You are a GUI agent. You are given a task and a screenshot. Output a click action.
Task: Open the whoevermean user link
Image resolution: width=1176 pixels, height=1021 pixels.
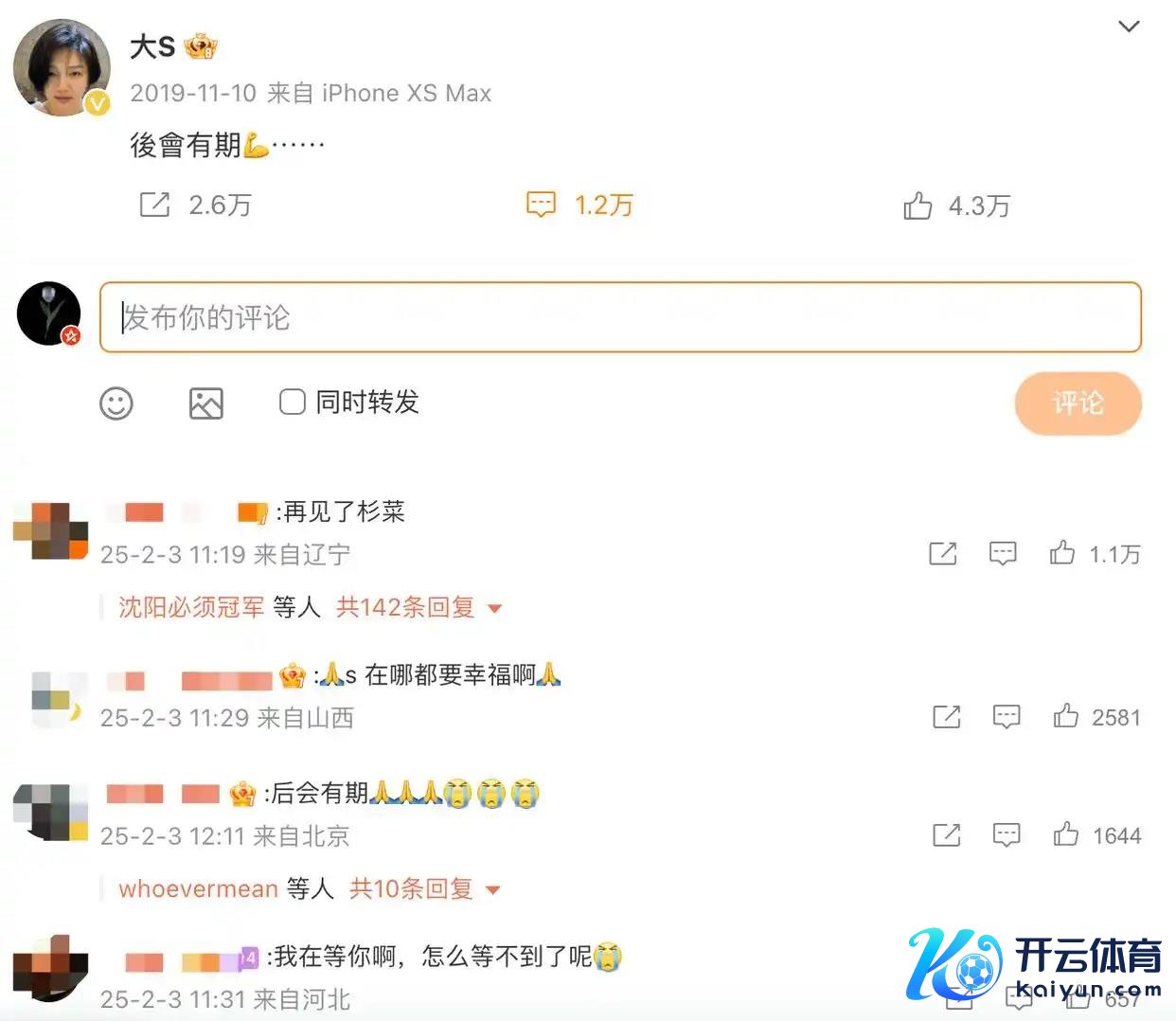point(198,888)
